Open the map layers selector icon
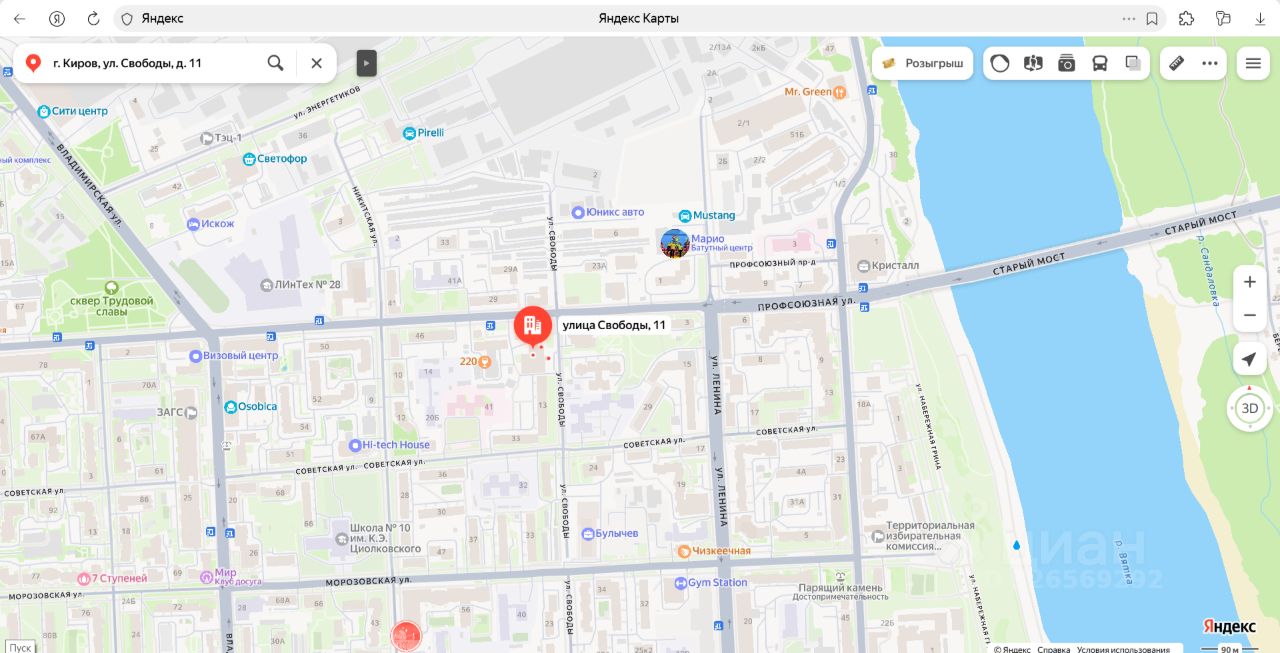 click(x=1133, y=63)
